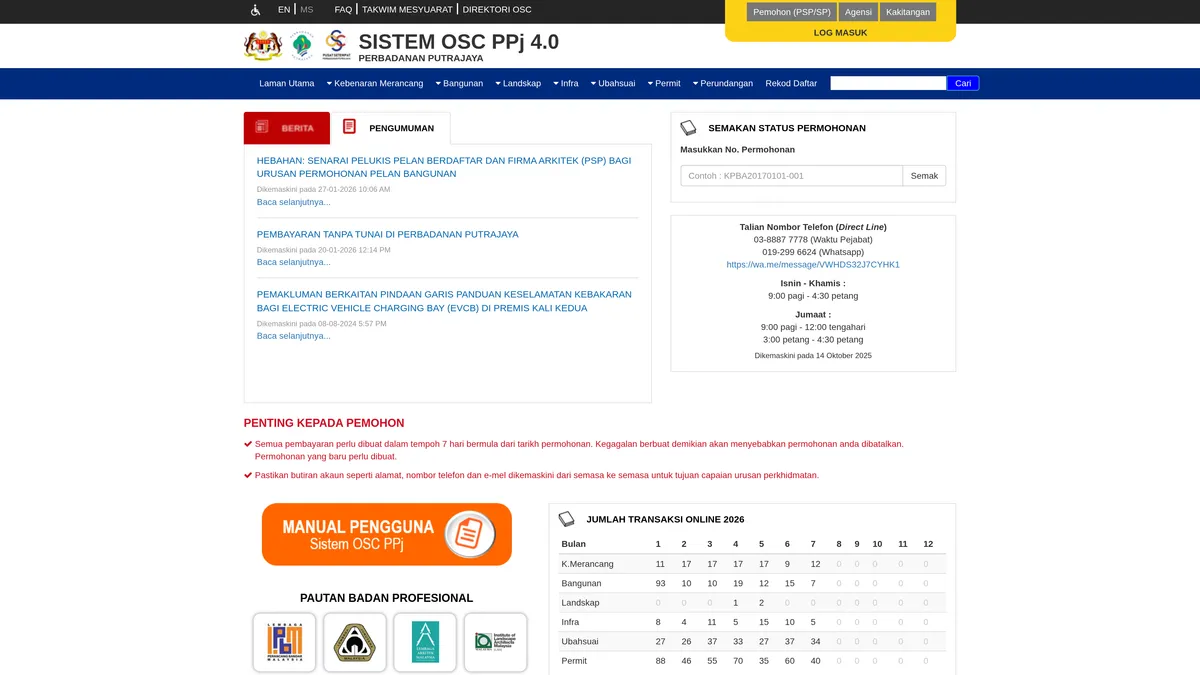Viewport: 1200px width, 675px height.
Task: Focus the navigation bar search field
Action: tap(888, 83)
